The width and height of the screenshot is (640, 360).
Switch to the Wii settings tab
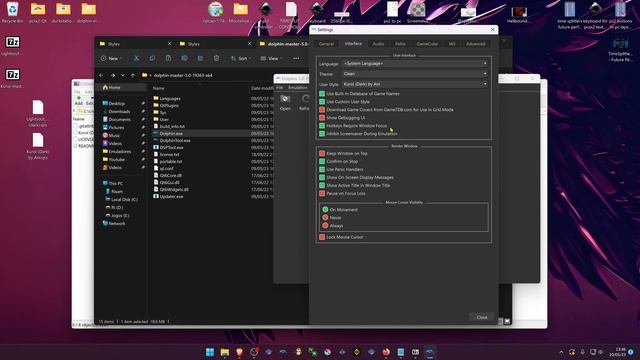(452, 44)
